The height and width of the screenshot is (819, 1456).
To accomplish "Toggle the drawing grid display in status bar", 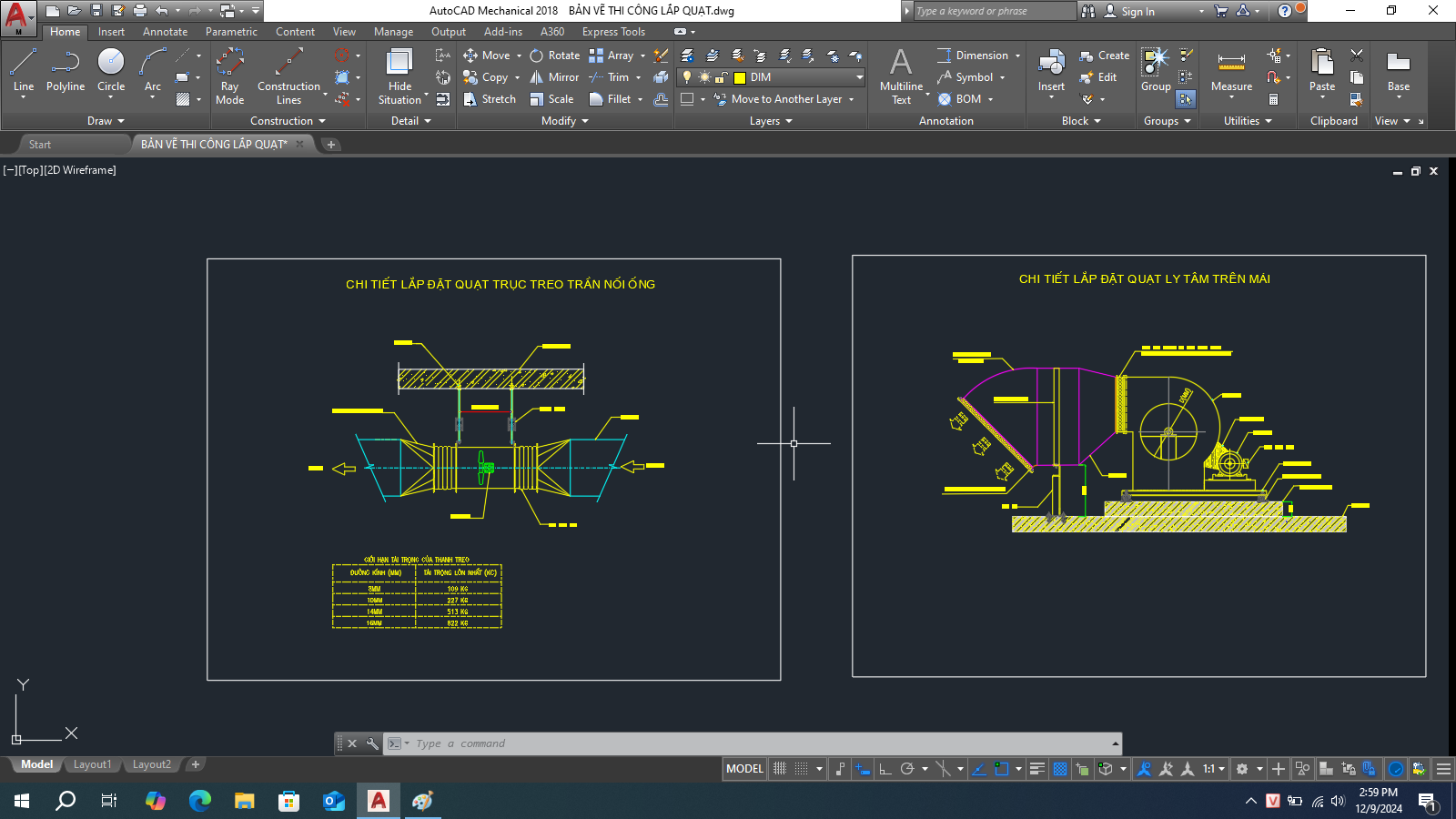I will (x=780, y=769).
